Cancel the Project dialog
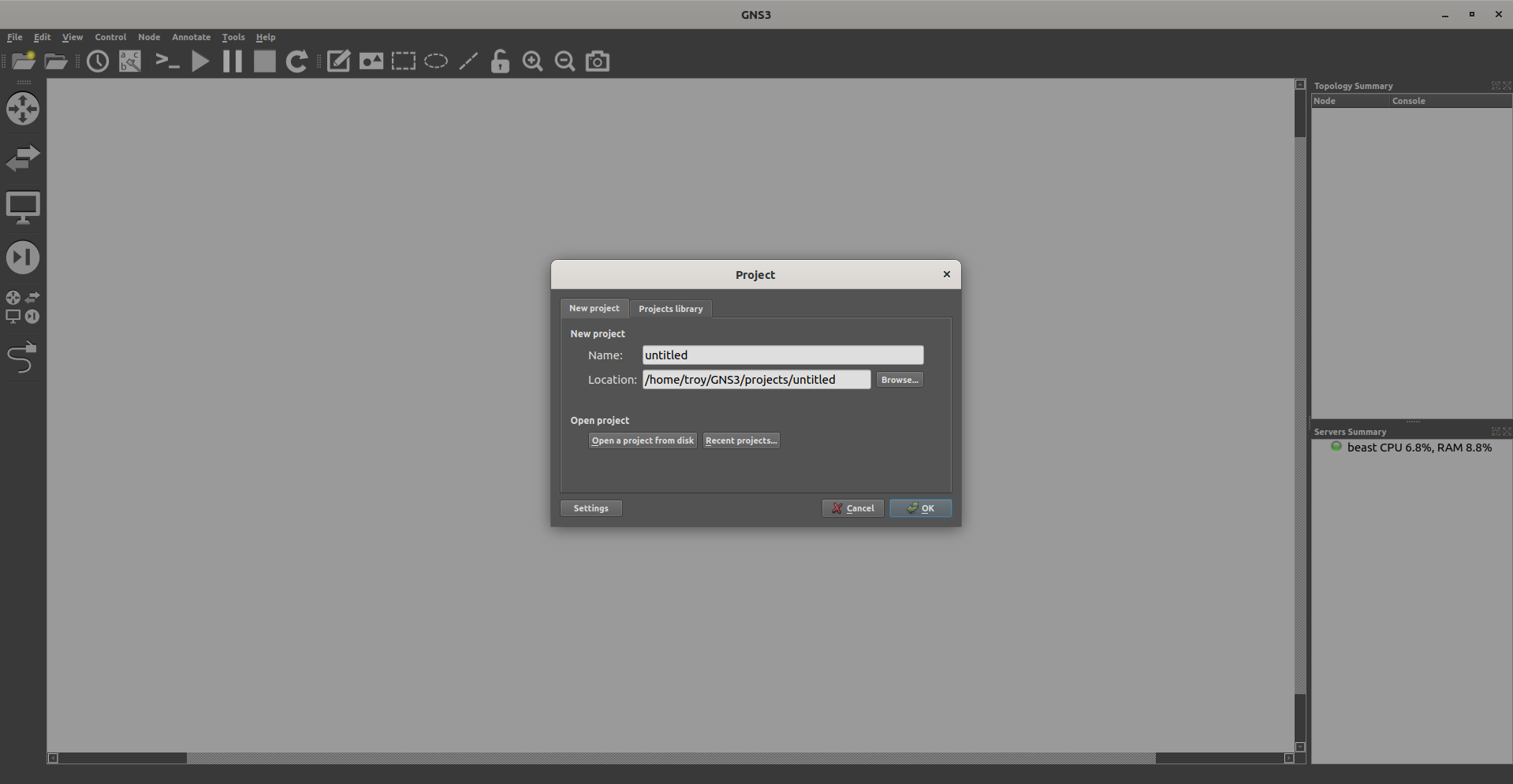Image resolution: width=1513 pixels, height=784 pixels. click(x=853, y=508)
